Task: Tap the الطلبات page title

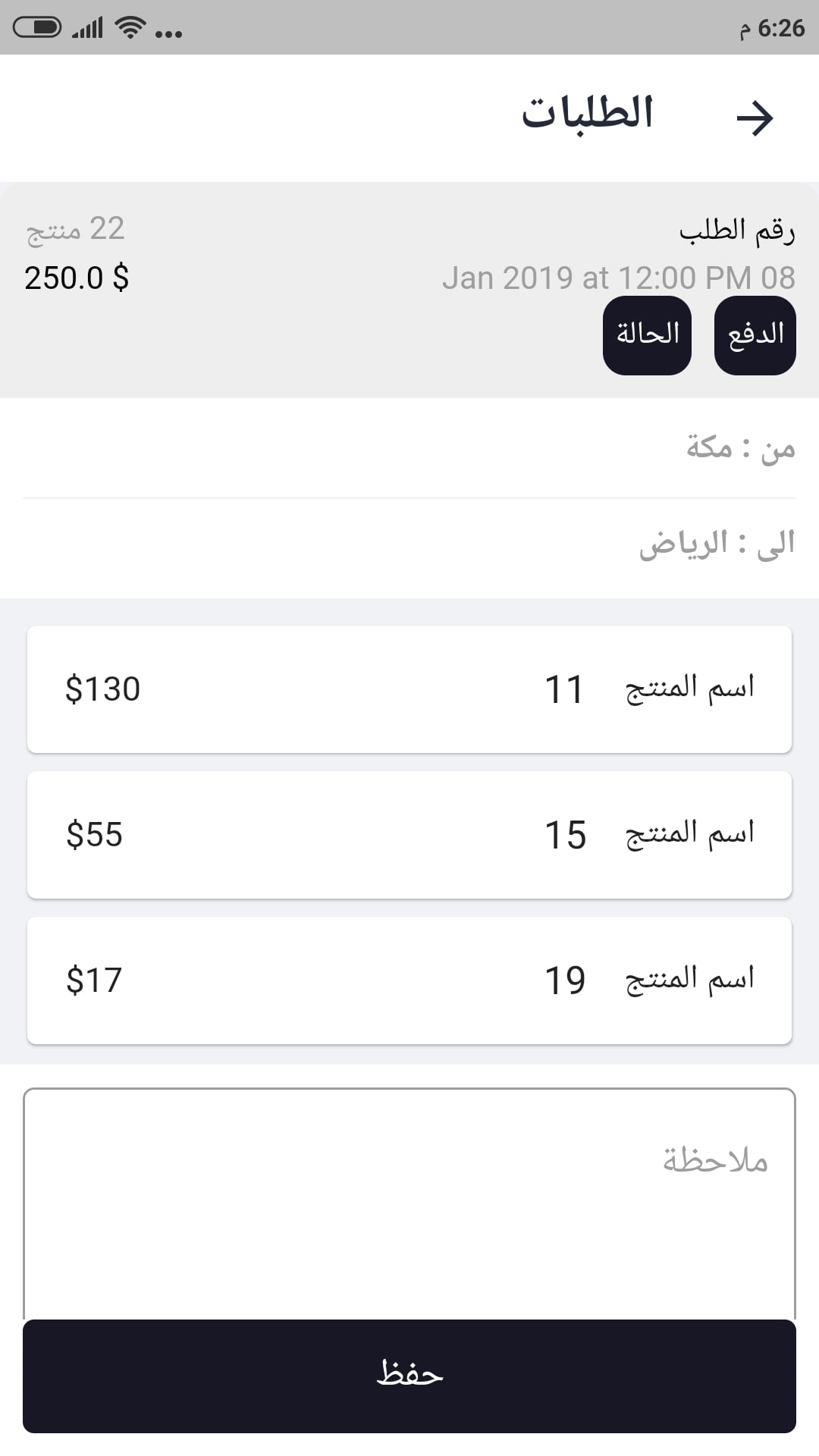Action: coord(587,114)
